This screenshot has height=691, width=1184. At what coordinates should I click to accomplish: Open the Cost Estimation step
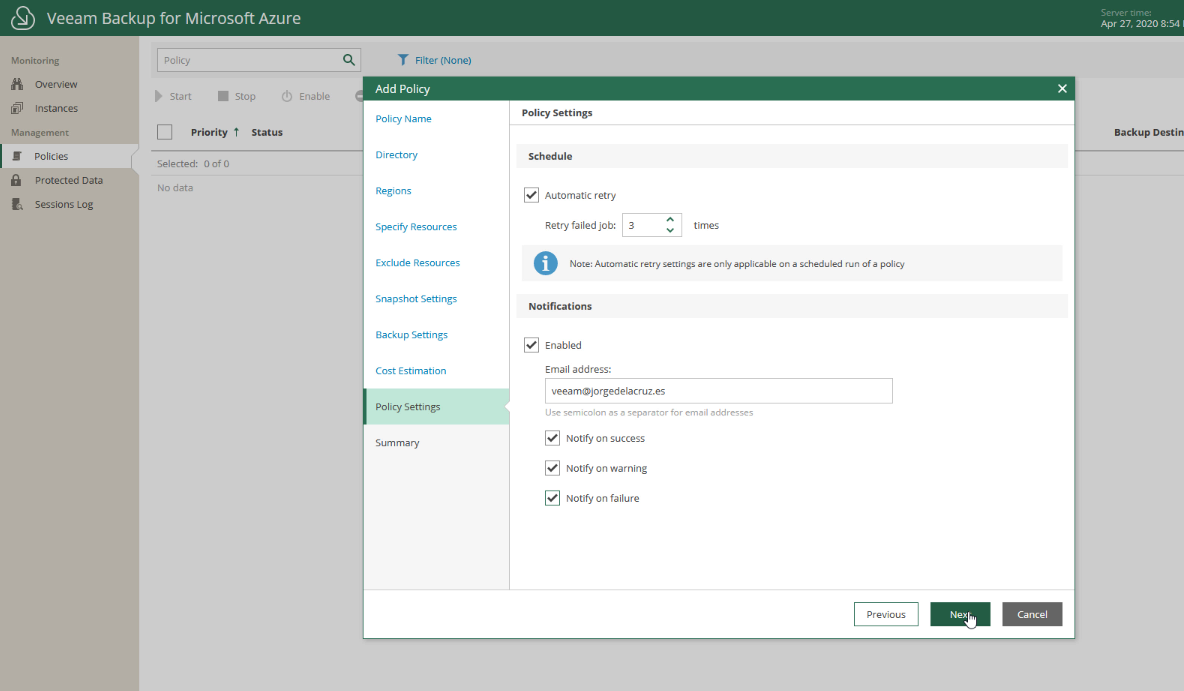pyautogui.click(x=411, y=370)
